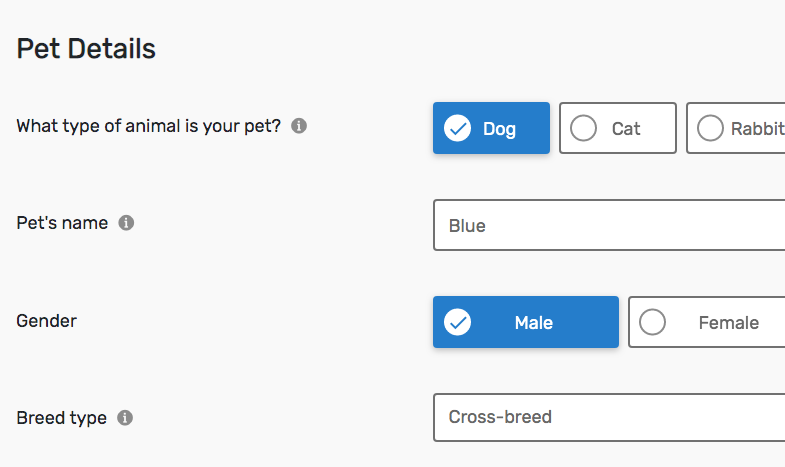Screen dimensions: 785x467
Task: Show help info for Breed type
Action: (x=125, y=417)
